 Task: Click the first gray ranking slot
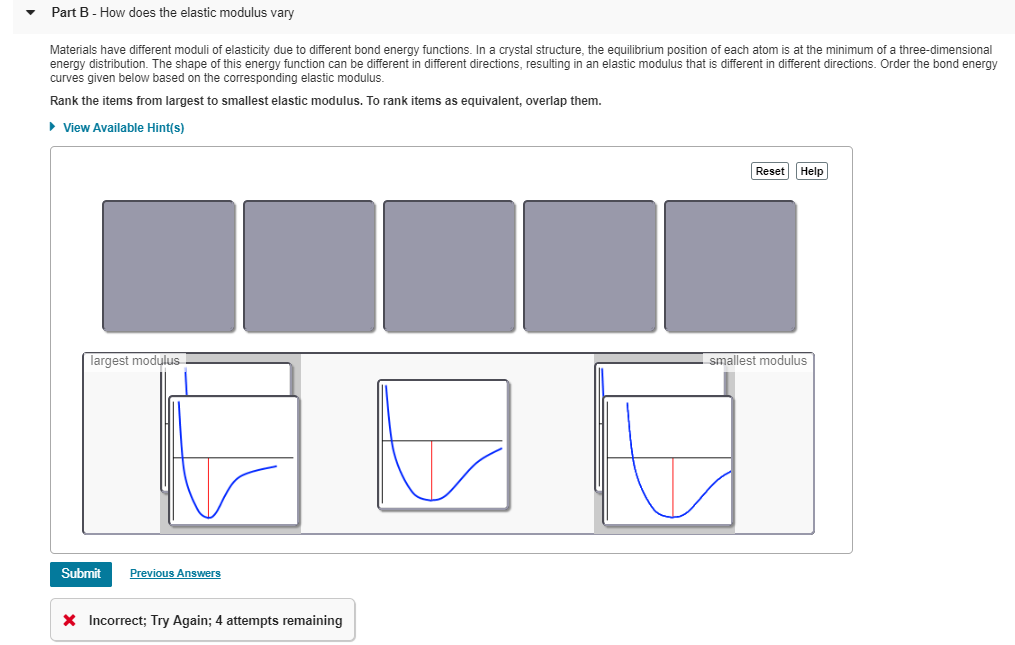168,265
